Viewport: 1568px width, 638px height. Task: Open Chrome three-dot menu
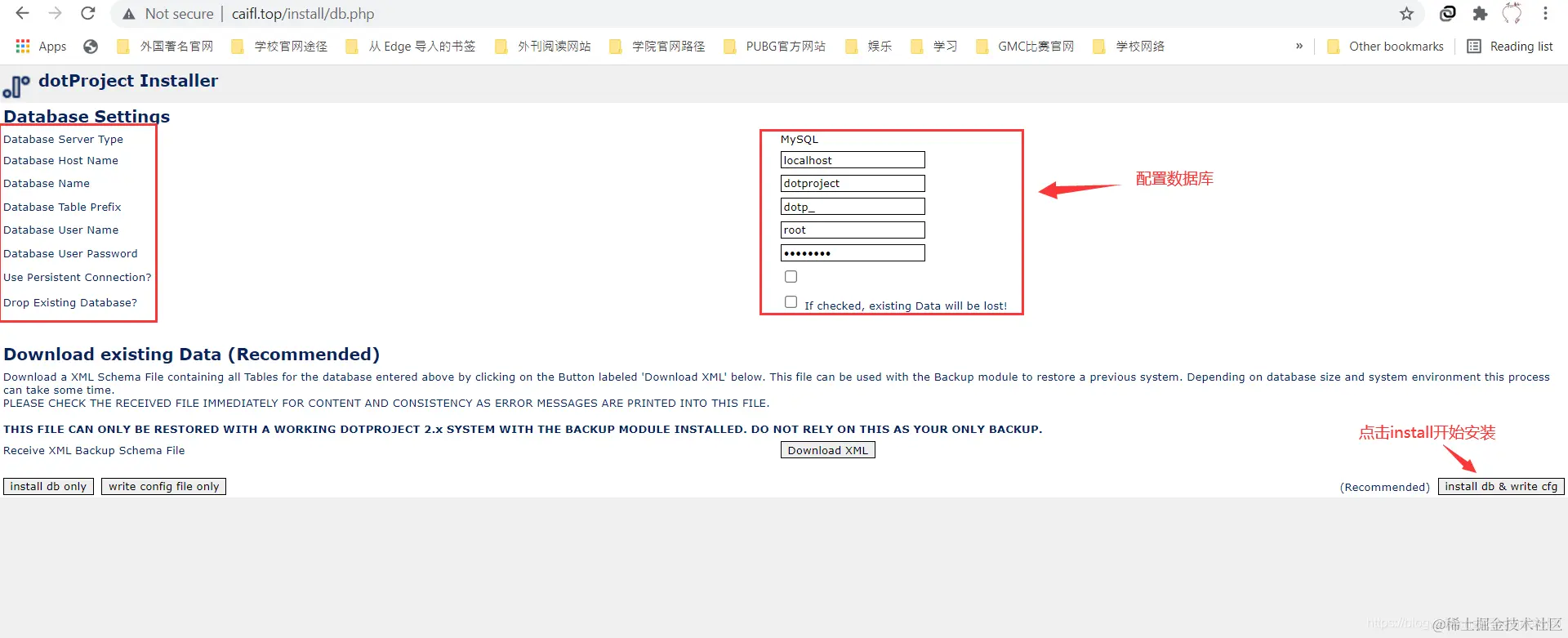pyautogui.click(x=1545, y=14)
